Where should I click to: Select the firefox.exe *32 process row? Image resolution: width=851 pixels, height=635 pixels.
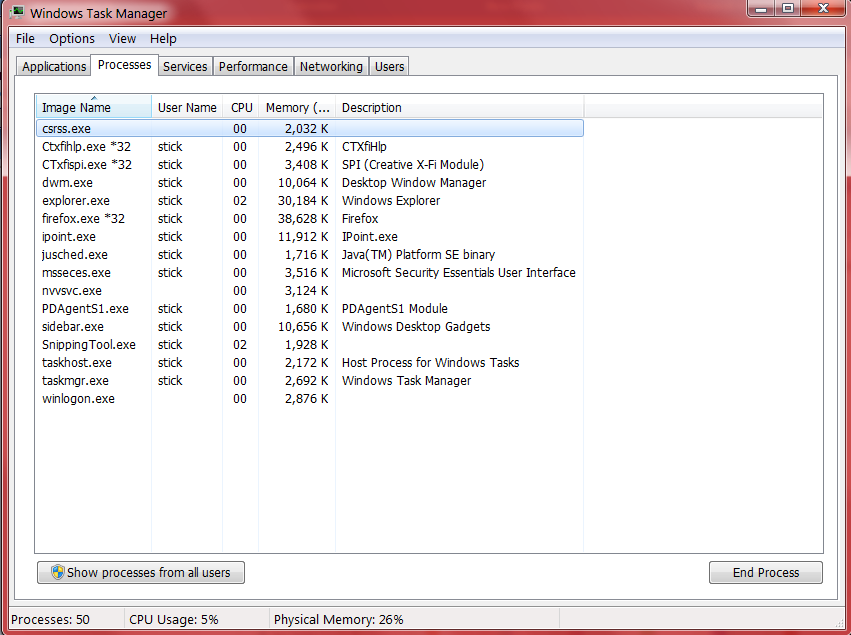click(x=84, y=219)
